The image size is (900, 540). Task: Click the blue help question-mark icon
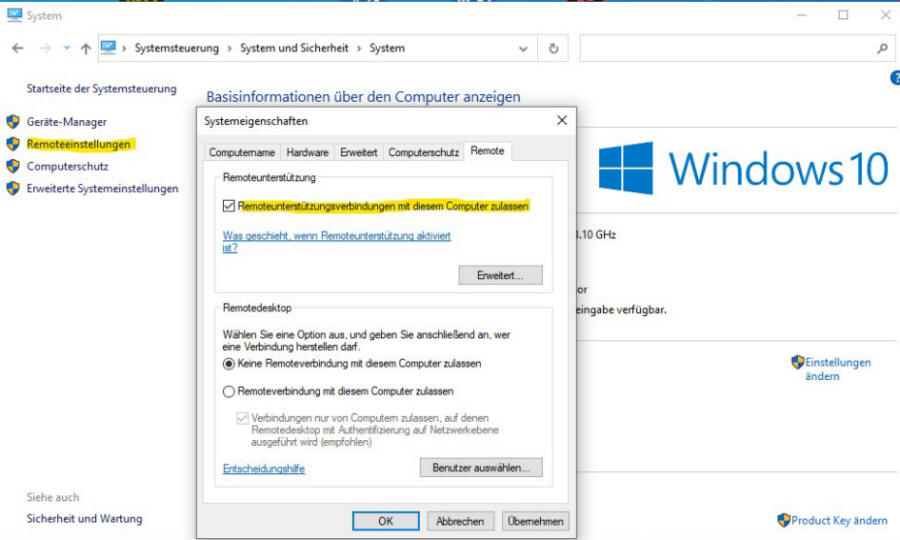pos(895,77)
